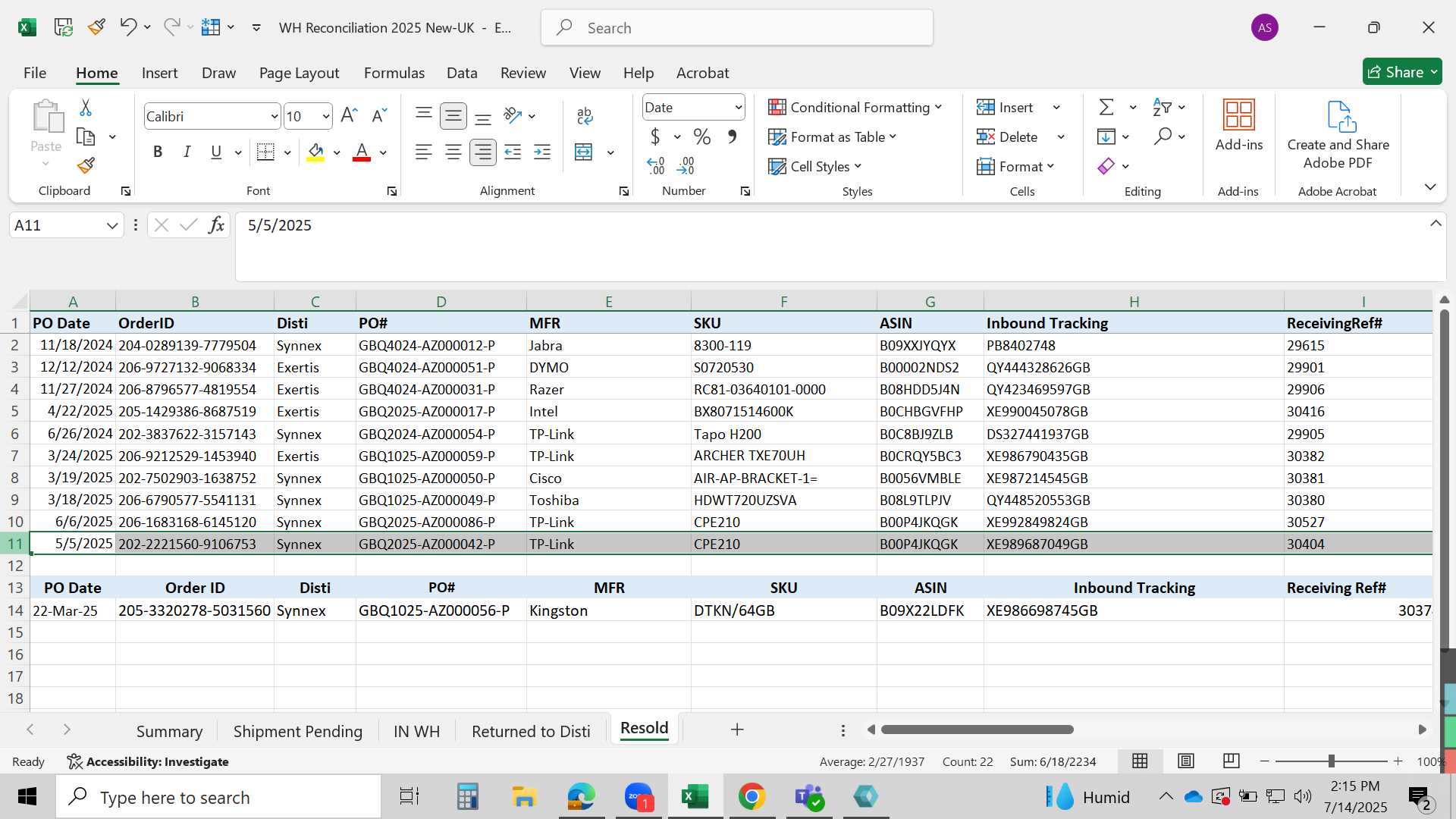The width and height of the screenshot is (1456, 819).
Task: Expand Conditional Formatting menu
Action: [855, 108]
